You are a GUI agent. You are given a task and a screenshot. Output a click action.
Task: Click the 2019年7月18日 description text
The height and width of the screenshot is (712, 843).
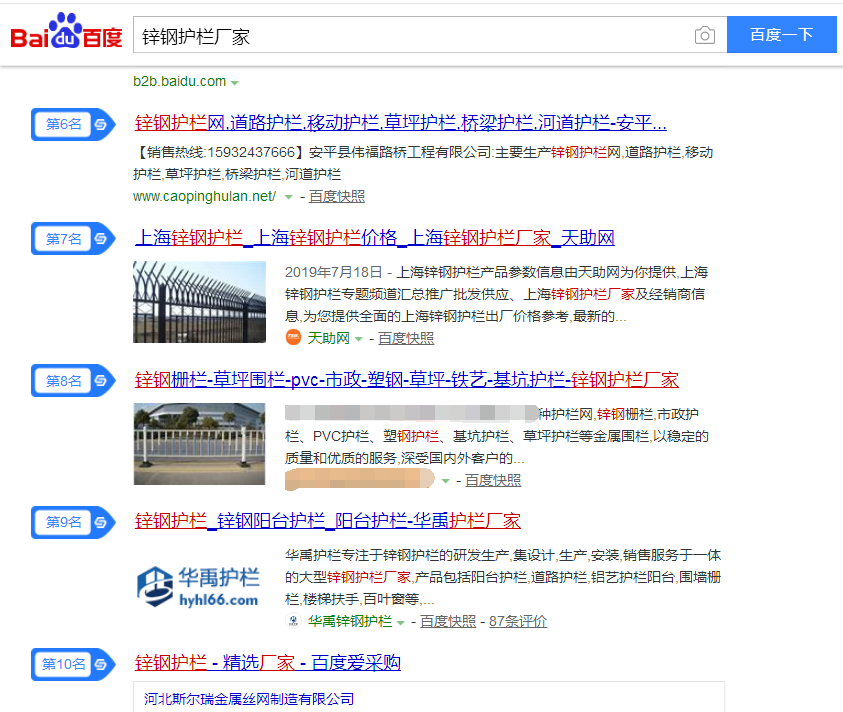tap(496, 294)
